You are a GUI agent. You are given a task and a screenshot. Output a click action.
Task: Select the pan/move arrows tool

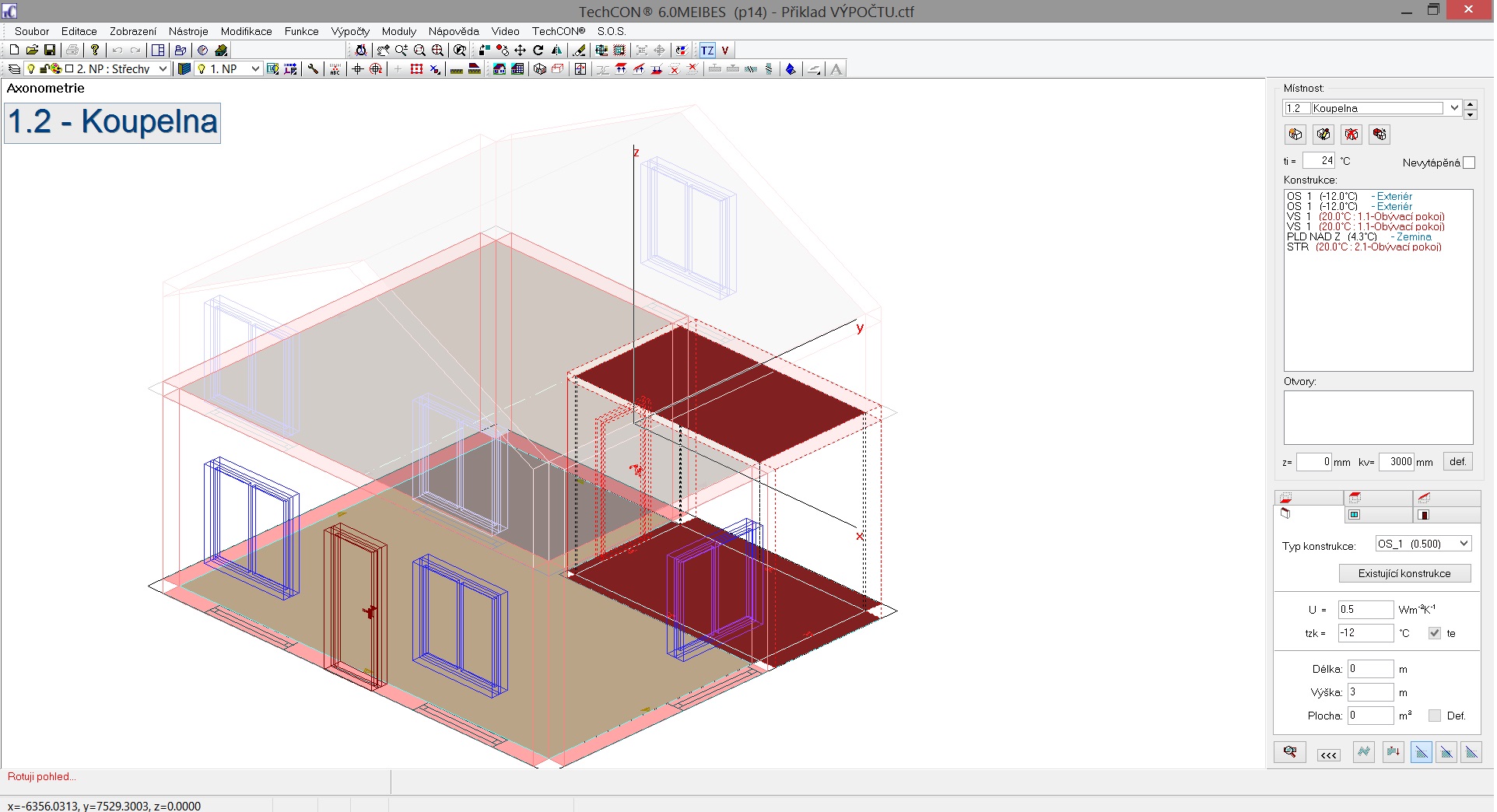pyautogui.click(x=520, y=51)
